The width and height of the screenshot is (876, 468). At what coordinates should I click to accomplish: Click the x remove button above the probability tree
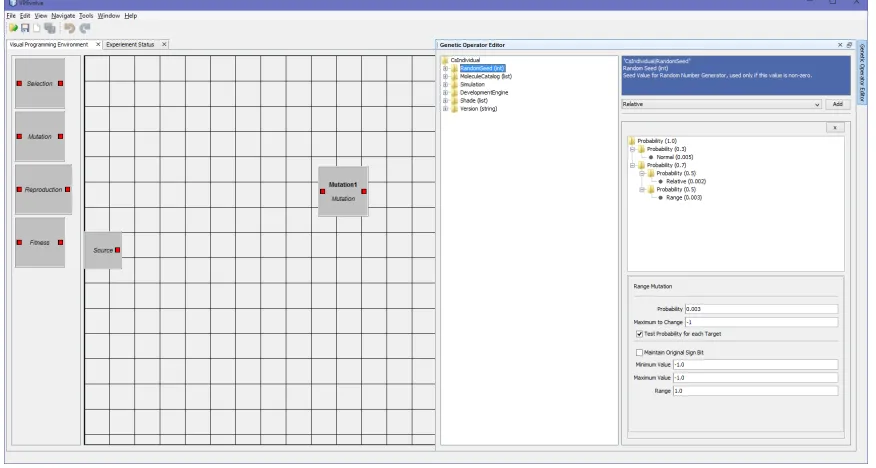tap(835, 127)
